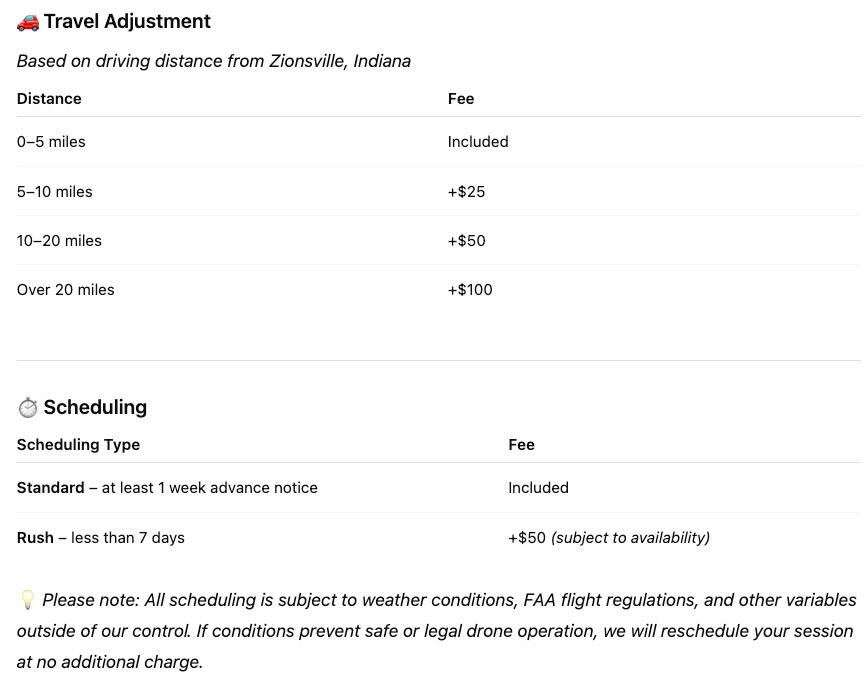The width and height of the screenshot is (864, 685).
Task: Click the +$100 fee cell
Action: pyautogui.click(x=470, y=290)
